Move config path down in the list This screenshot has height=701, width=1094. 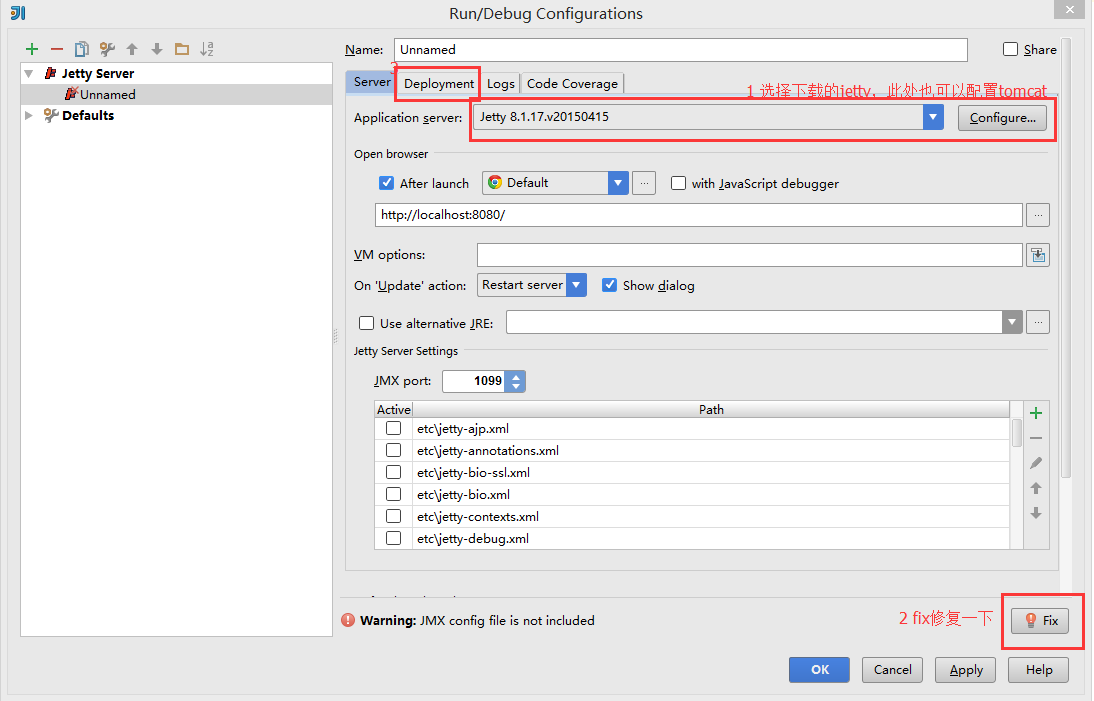coord(1036,513)
